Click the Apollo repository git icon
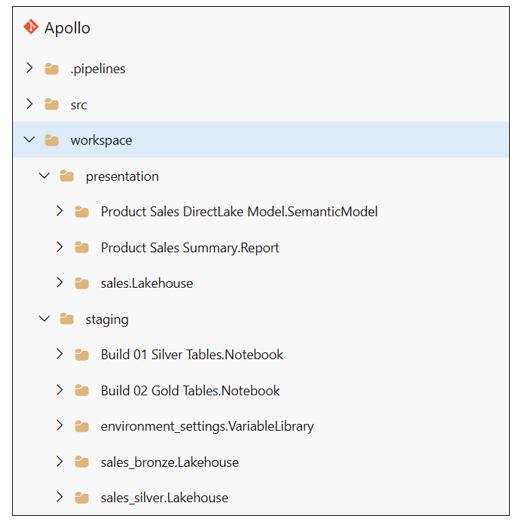The width and height of the screenshot is (520, 529). click(x=31, y=27)
